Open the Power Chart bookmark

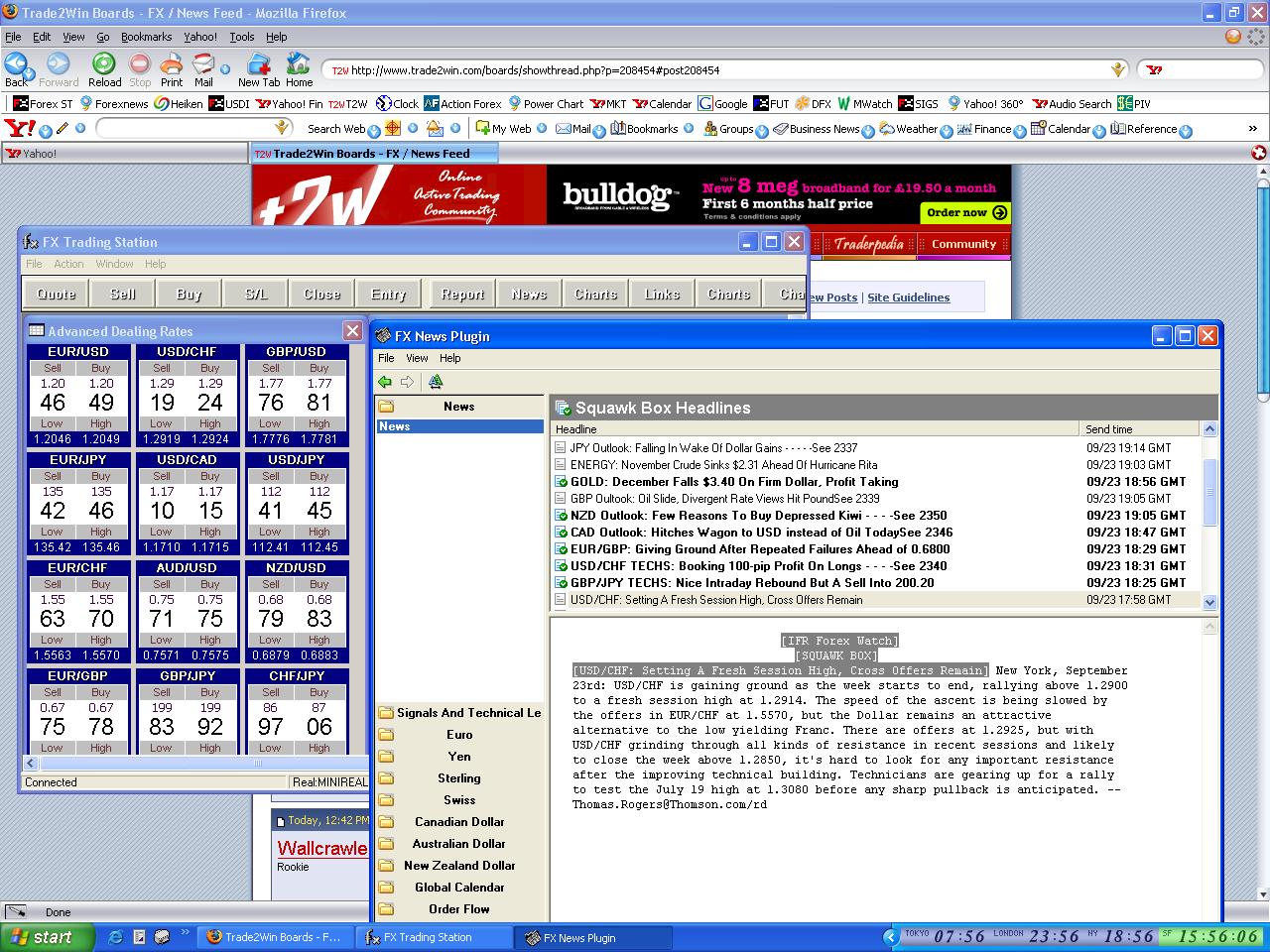coord(546,103)
